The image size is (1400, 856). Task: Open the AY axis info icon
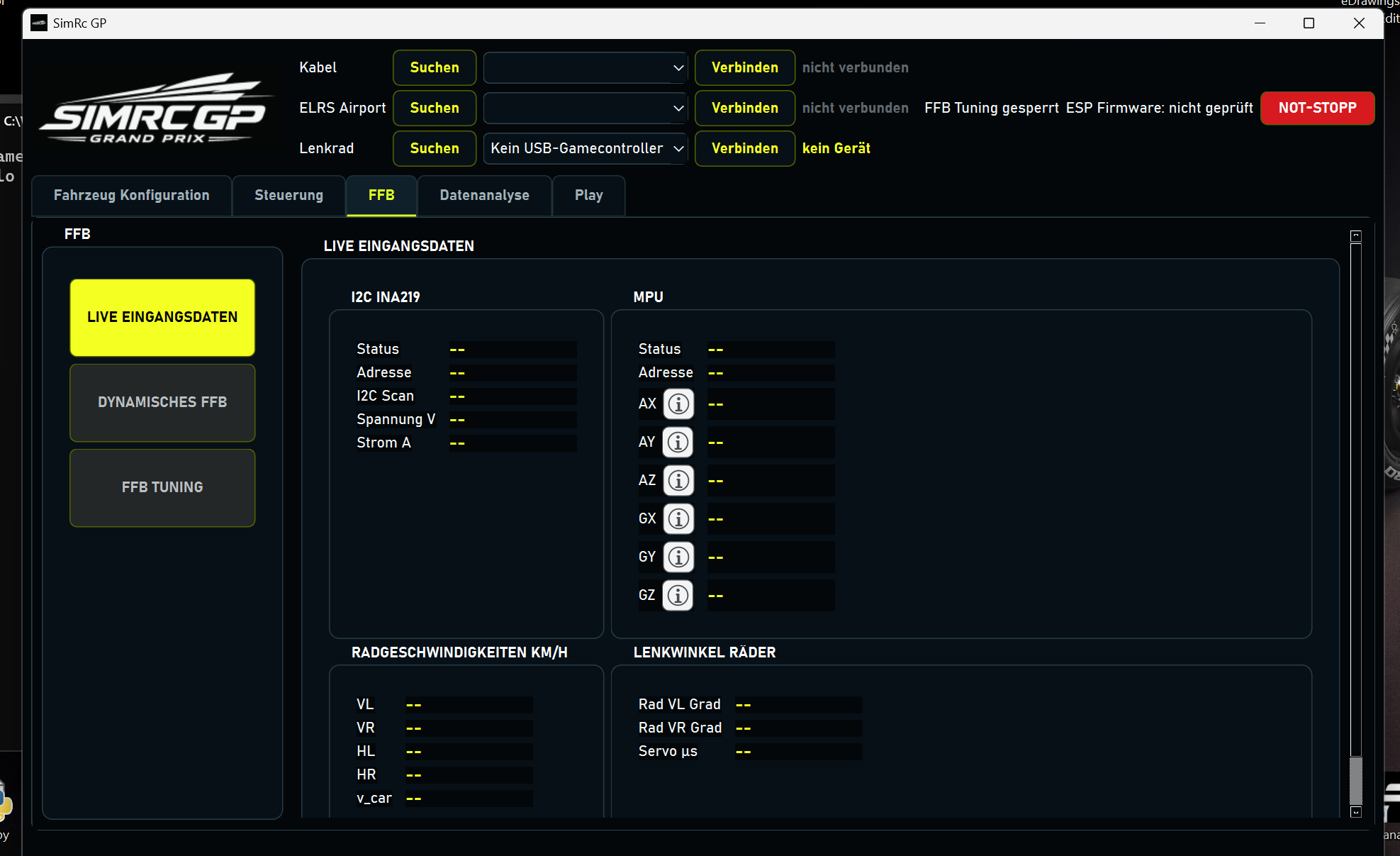pyautogui.click(x=678, y=443)
